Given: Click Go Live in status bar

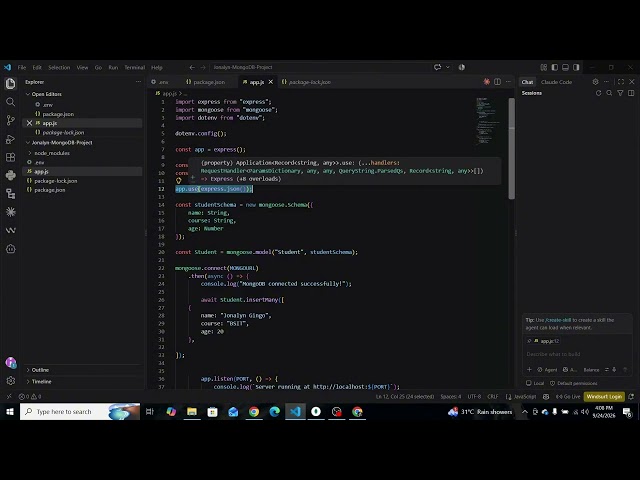Looking at the screenshot, I should tap(568, 396).
